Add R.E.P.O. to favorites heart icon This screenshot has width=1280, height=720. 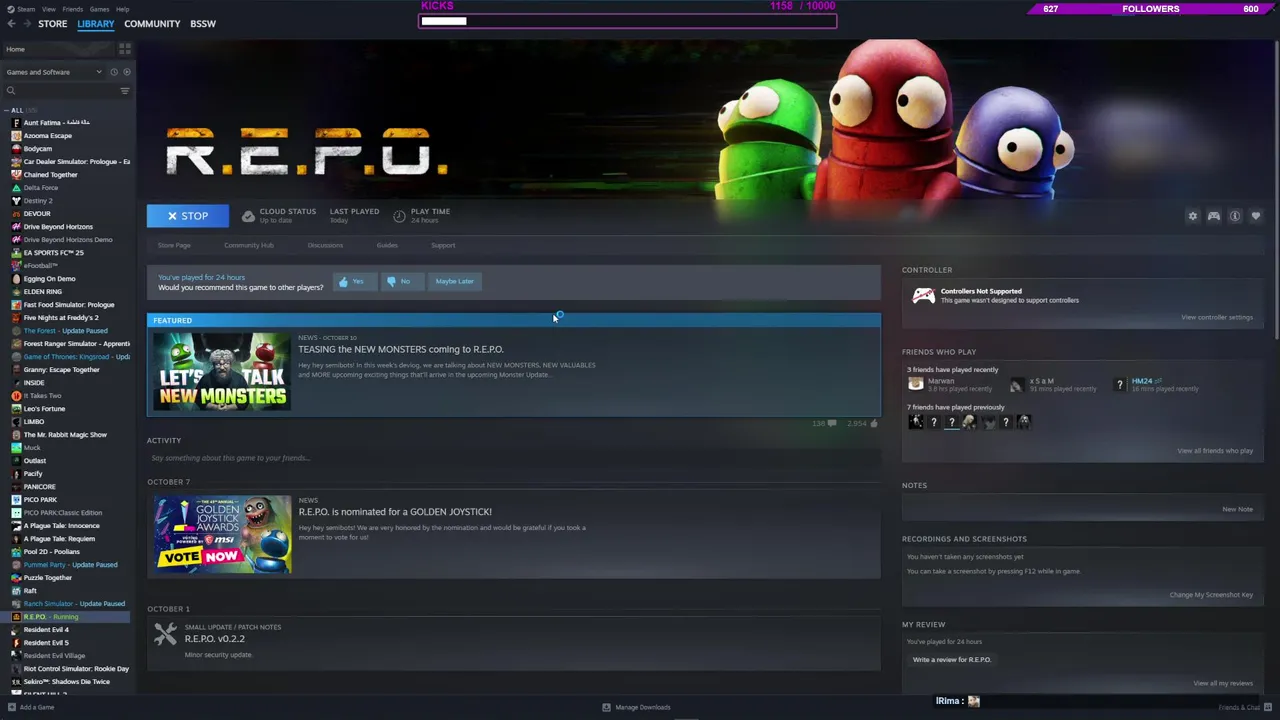(x=1256, y=216)
